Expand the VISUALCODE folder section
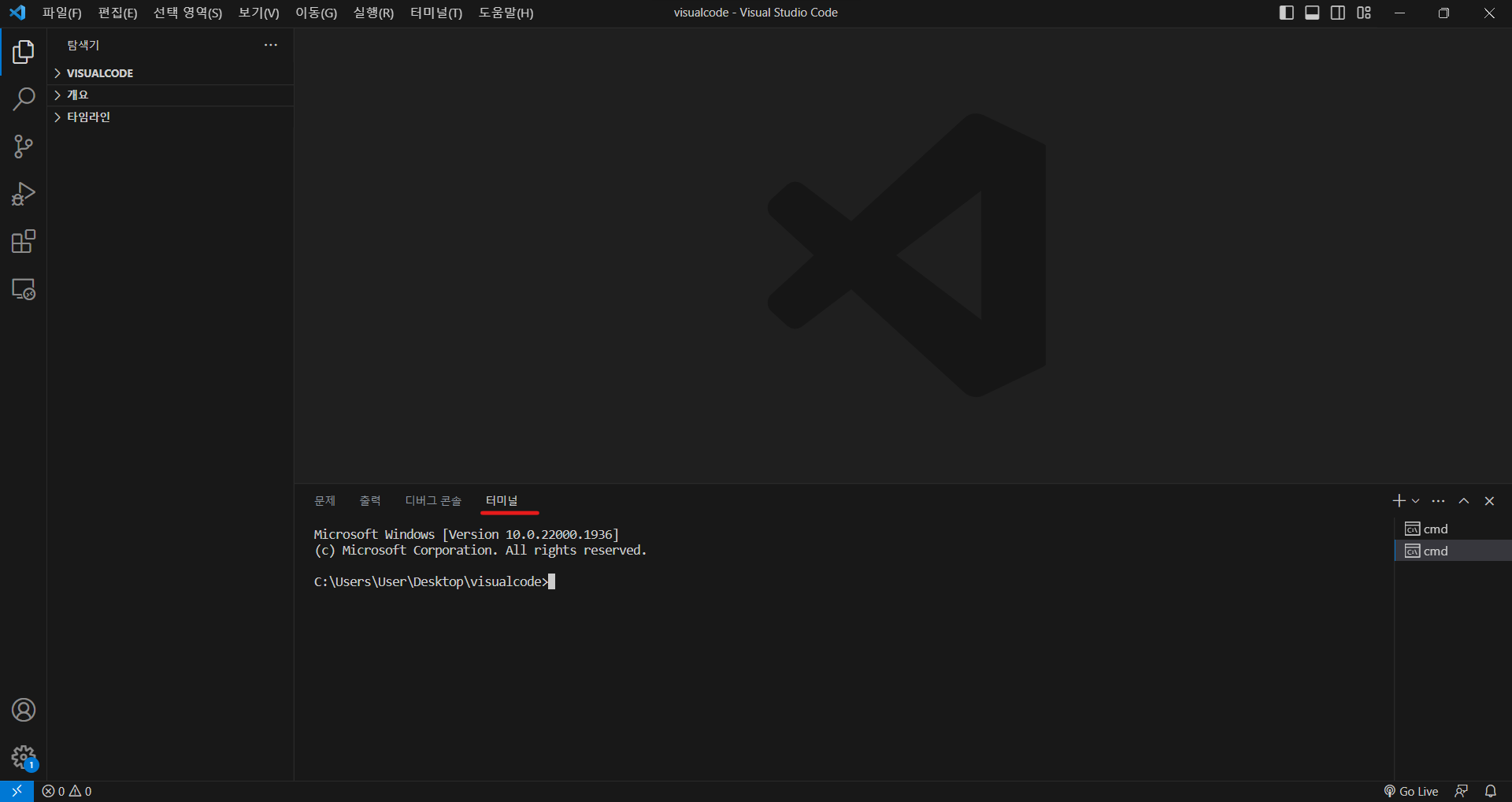Screen dimensions: 1512x802 pos(170,73)
